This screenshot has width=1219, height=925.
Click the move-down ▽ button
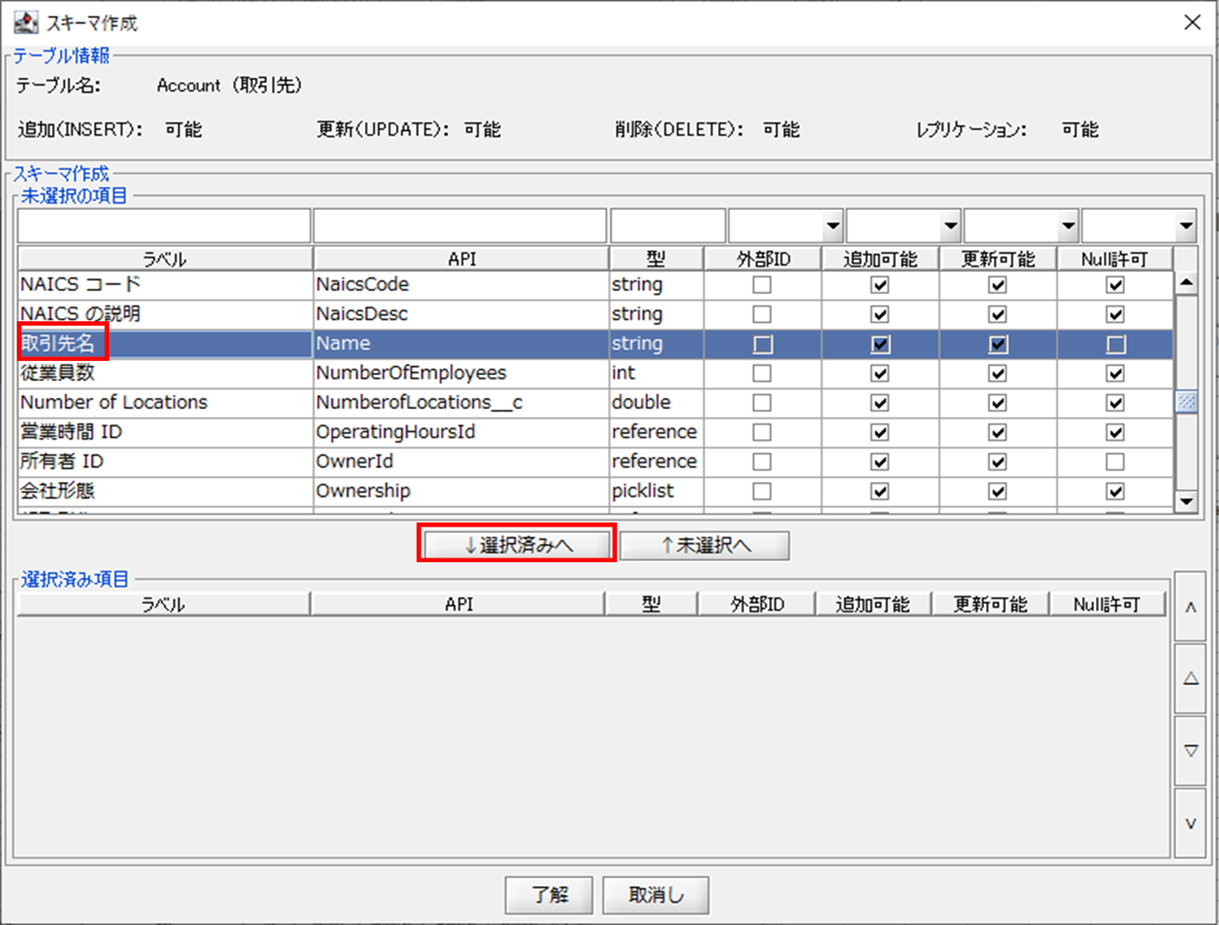pos(1190,751)
